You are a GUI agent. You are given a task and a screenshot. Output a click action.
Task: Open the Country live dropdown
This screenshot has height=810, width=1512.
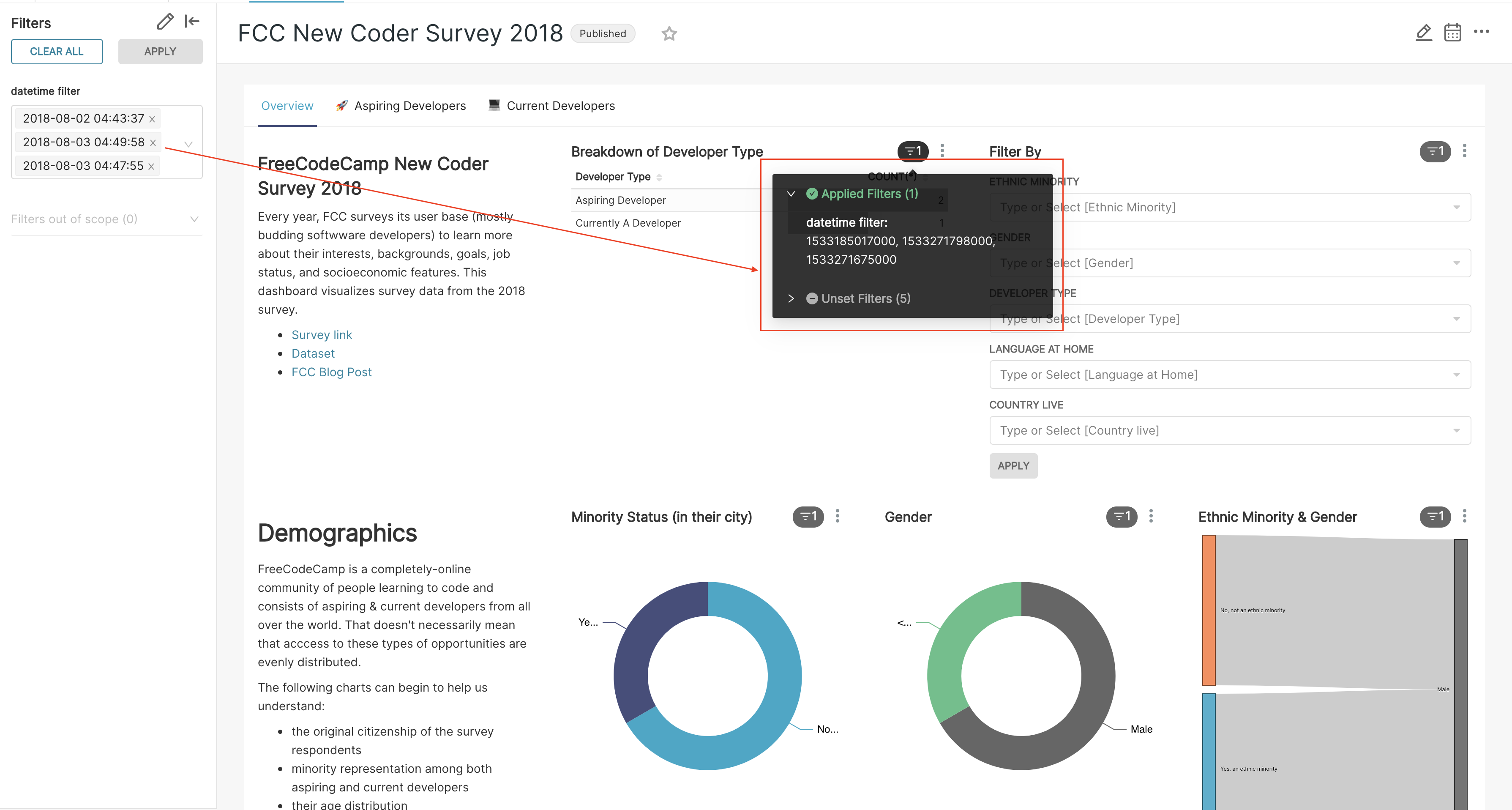[1229, 430]
